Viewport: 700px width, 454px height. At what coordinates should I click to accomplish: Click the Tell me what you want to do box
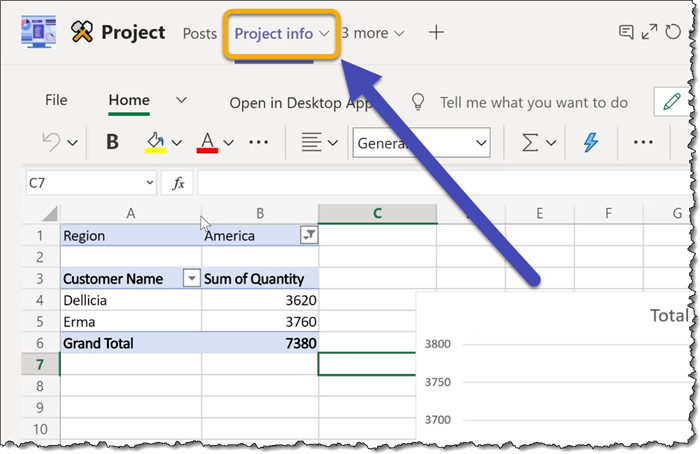533,102
